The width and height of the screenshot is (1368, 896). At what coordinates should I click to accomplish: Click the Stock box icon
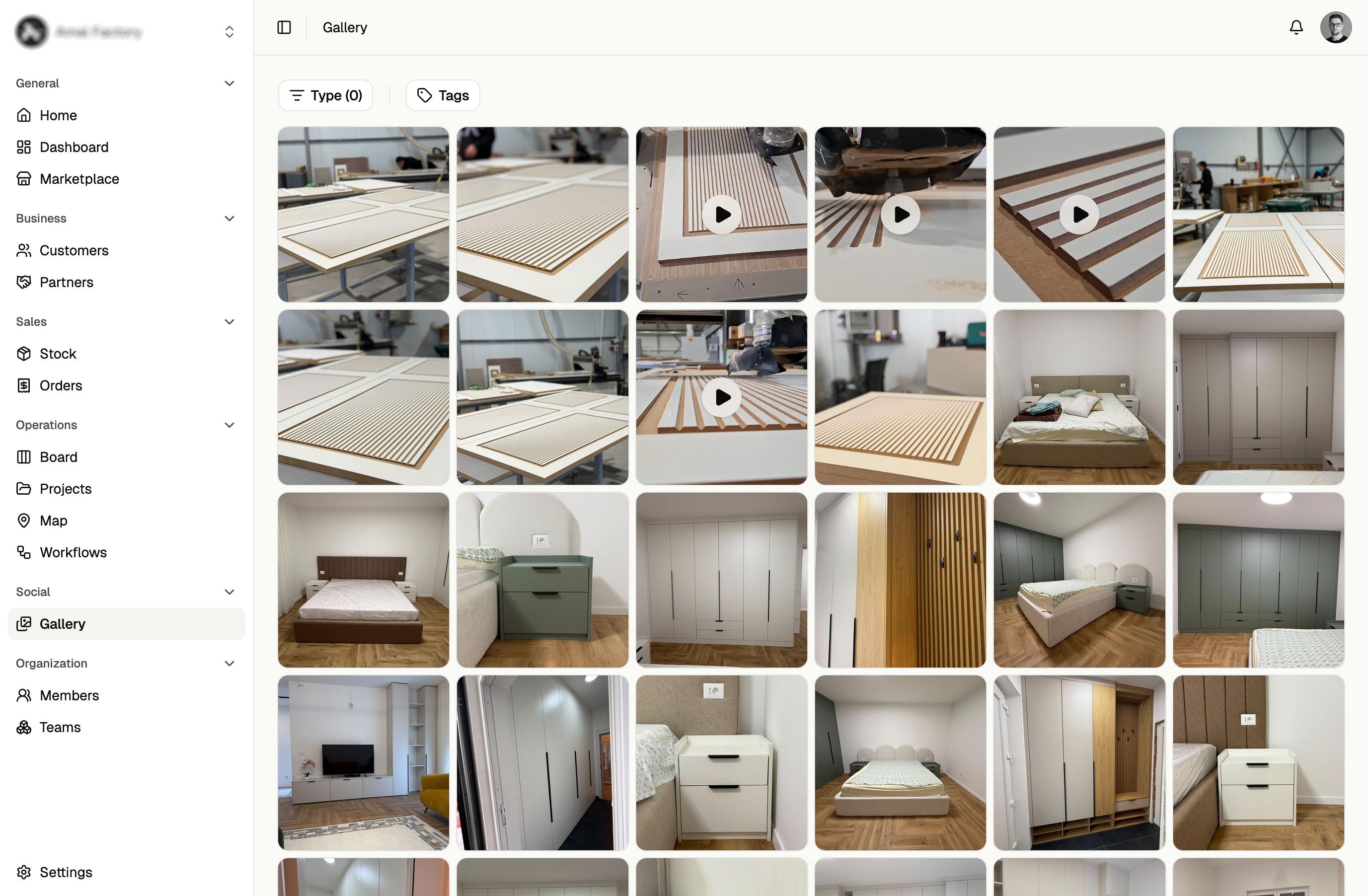click(23, 354)
